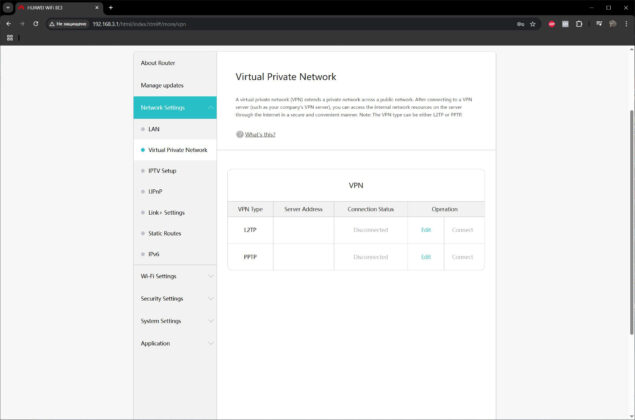The height and width of the screenshot is (420, 635).
Task: Edit the PPTP VPN entry
Action: [x=426, y=257]
